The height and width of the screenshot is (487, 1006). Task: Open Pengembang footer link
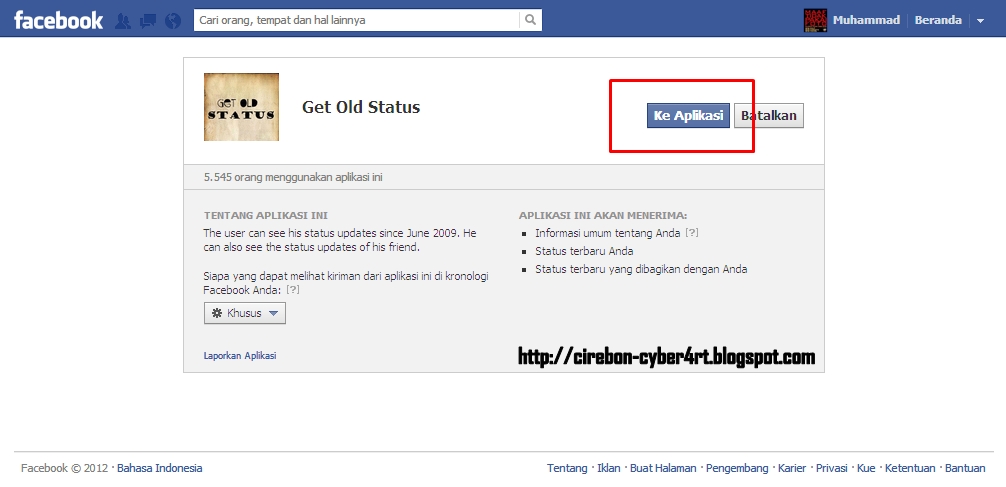pos(737,468)
